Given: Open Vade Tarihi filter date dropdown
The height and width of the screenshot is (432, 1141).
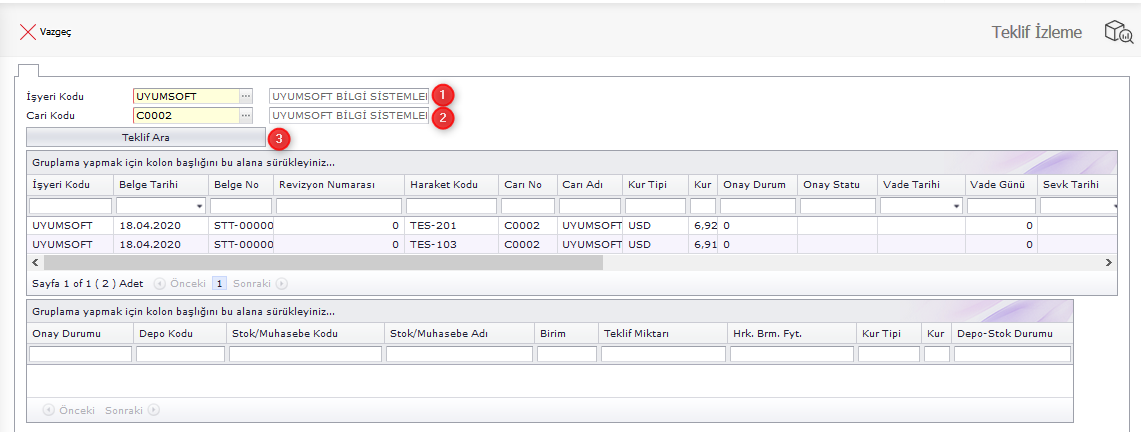Looking at the screenshot, I should [x=956, y=206].
